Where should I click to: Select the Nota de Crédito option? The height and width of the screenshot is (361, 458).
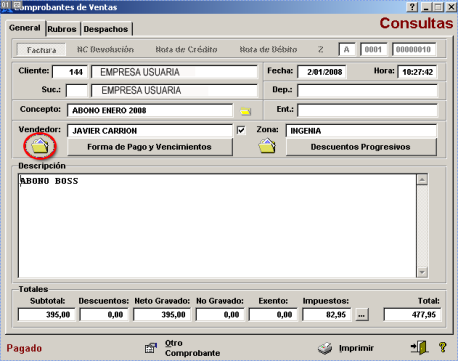(x=186, y=50)
